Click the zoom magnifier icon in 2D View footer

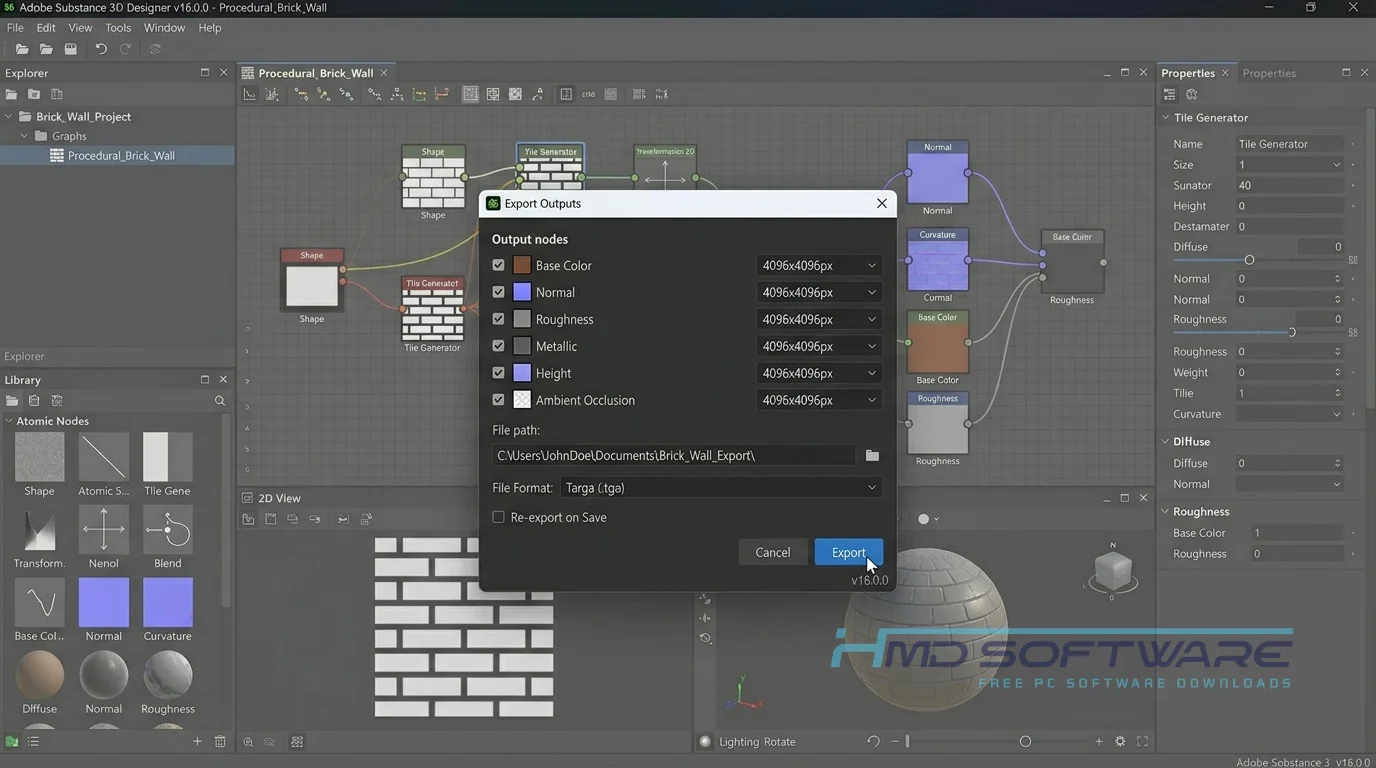coord(248,741)
